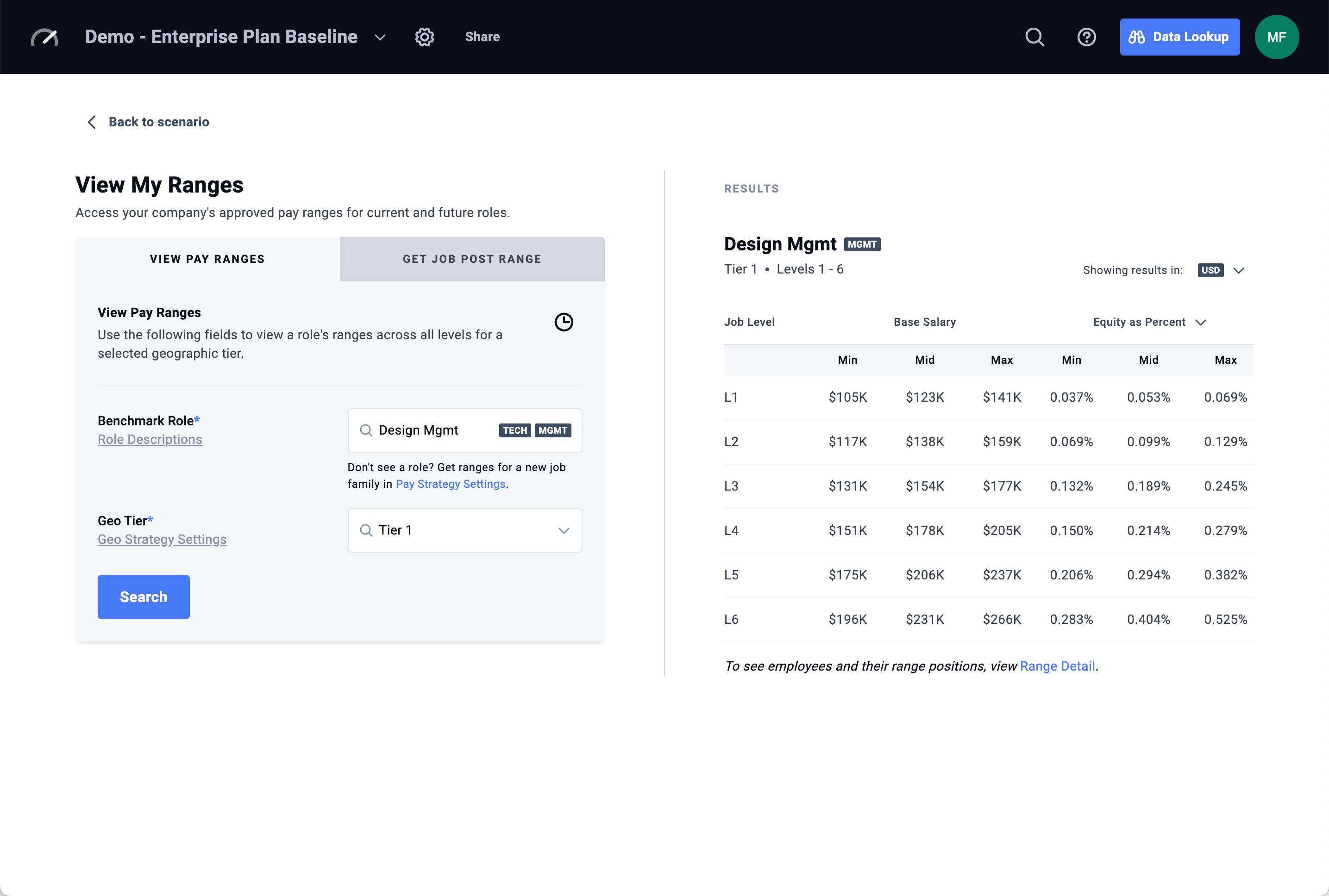Open settings gear icon in header

click(x=424, y=37)
